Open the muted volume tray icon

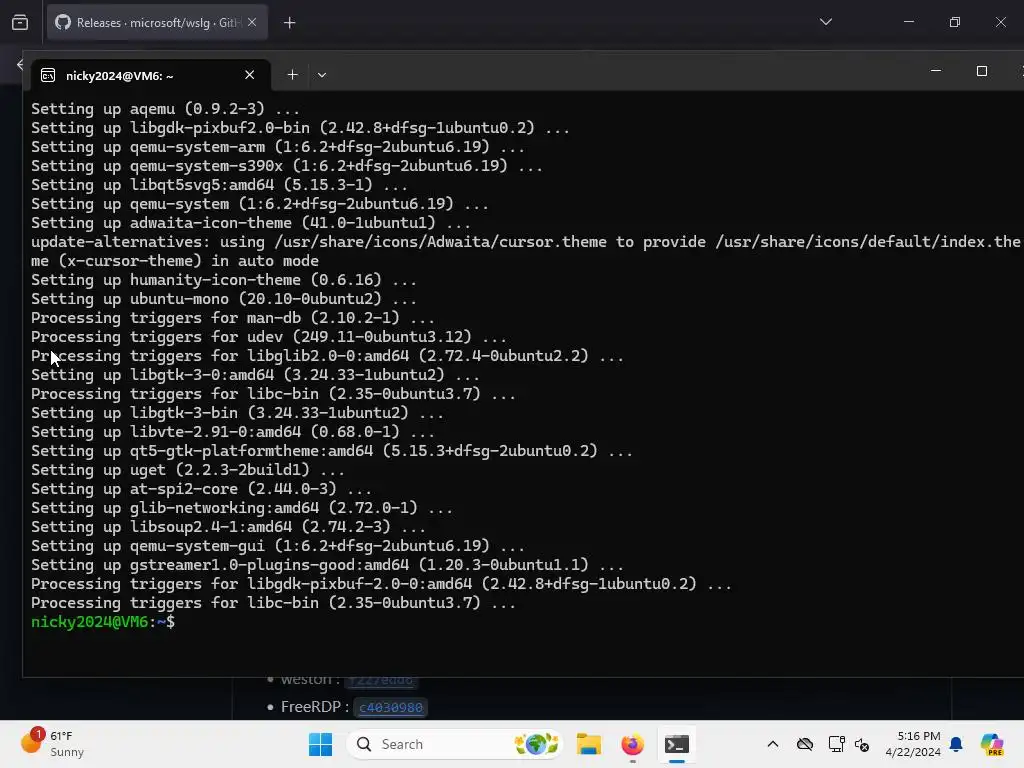862,744
